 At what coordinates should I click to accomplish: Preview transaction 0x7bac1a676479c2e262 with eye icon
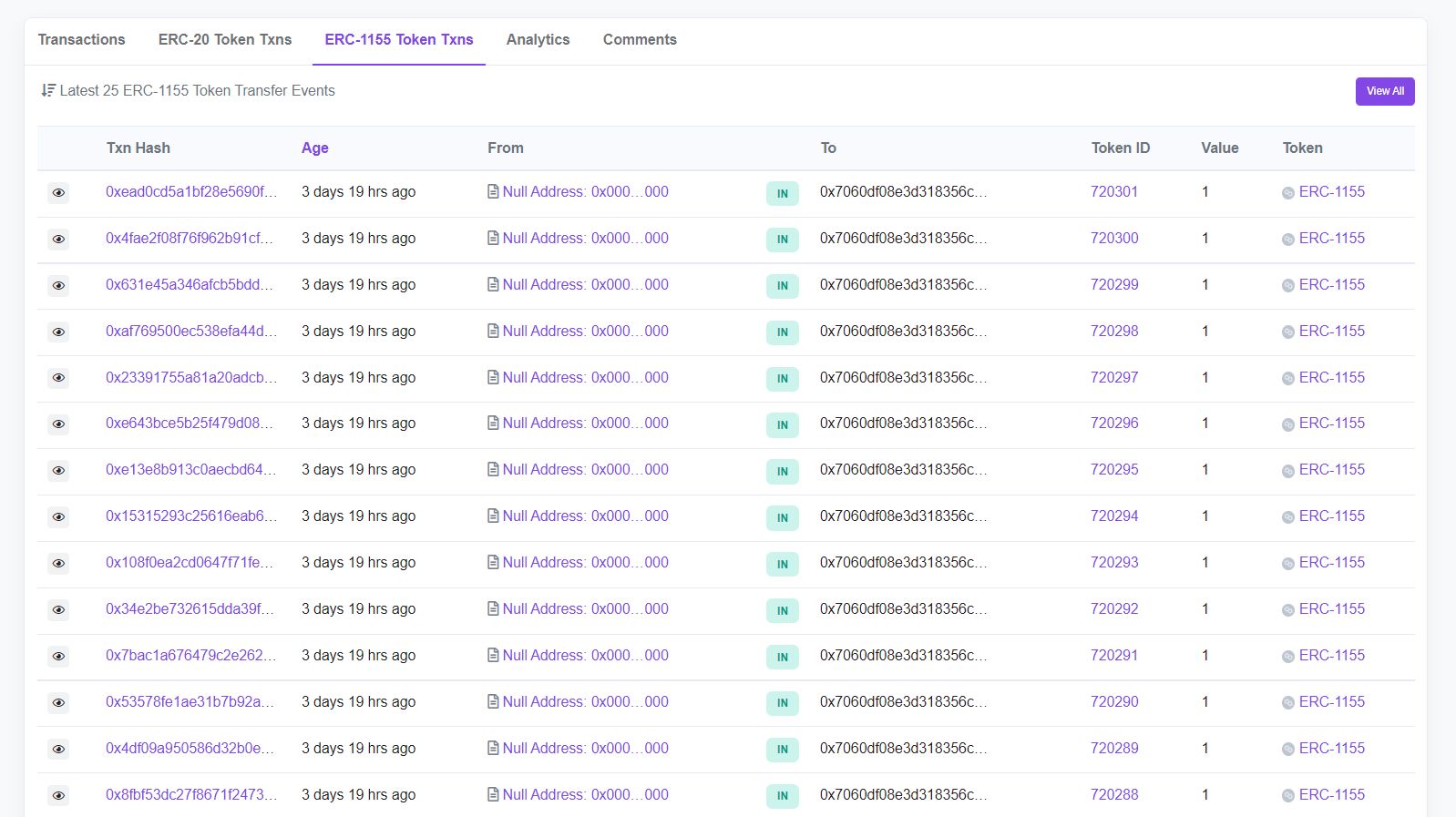tap(58, 657)
